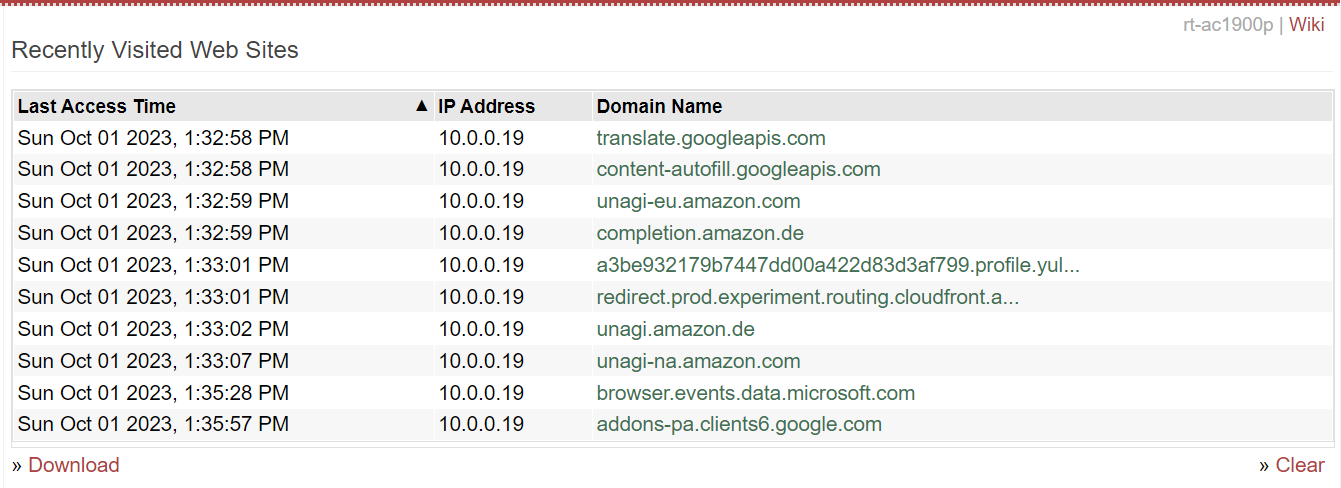Select the 1:35:57 PM access time row

point(672,425)
